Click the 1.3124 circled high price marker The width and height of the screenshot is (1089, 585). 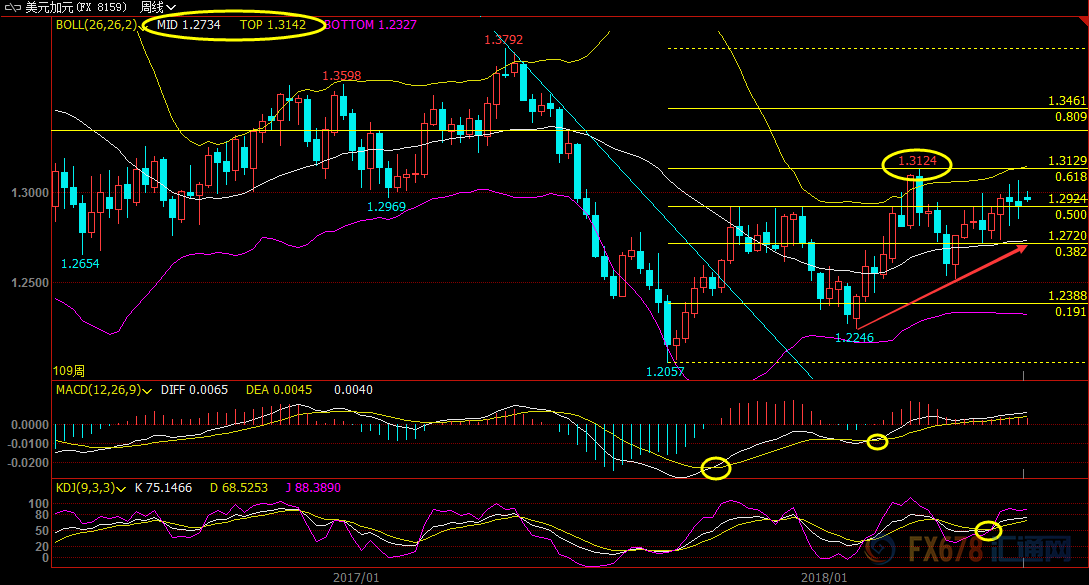(x=916, y=161)
